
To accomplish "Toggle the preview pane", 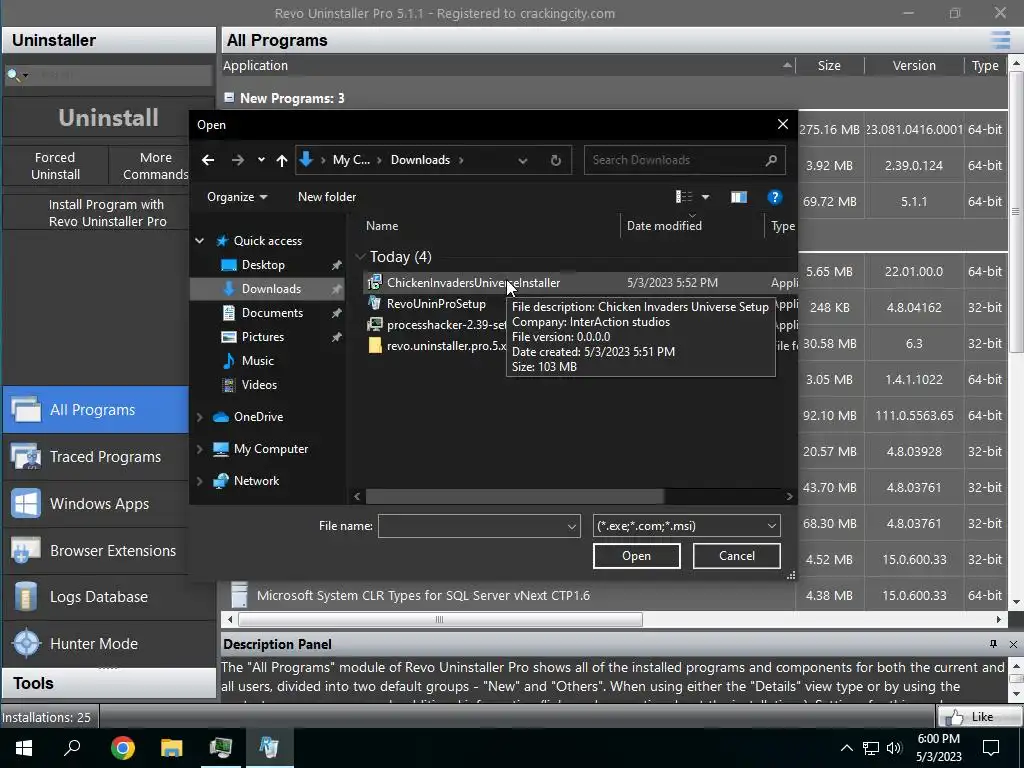I will click(739, 197).
